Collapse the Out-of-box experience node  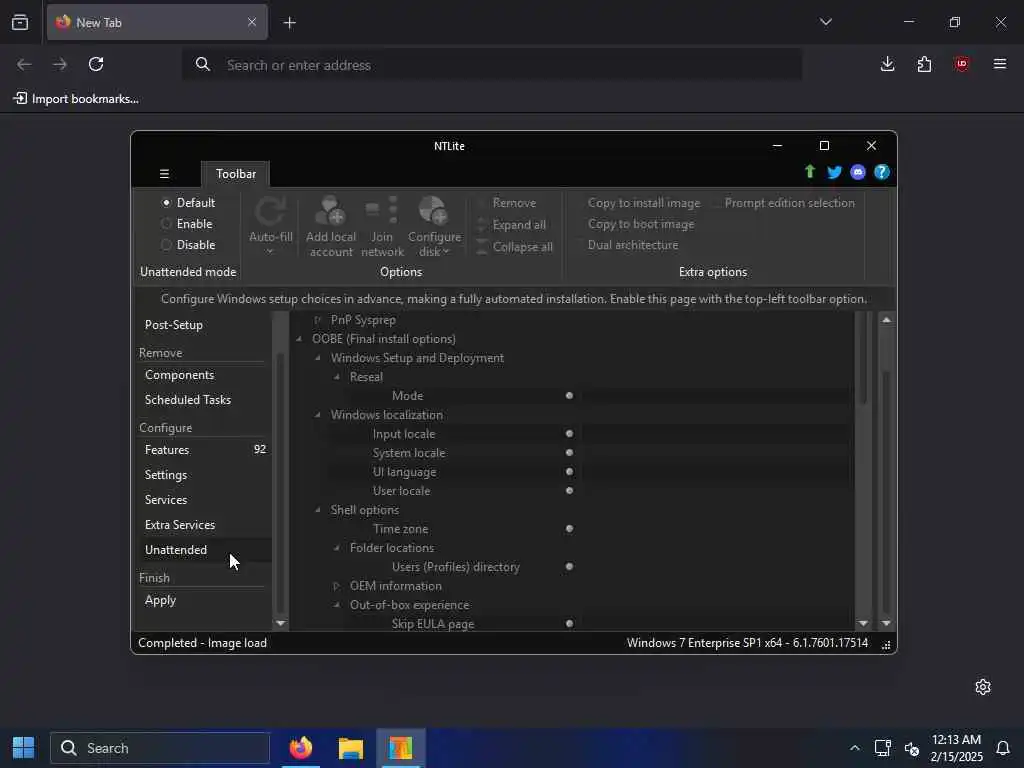pyautogui.click(x=336, y=605)
